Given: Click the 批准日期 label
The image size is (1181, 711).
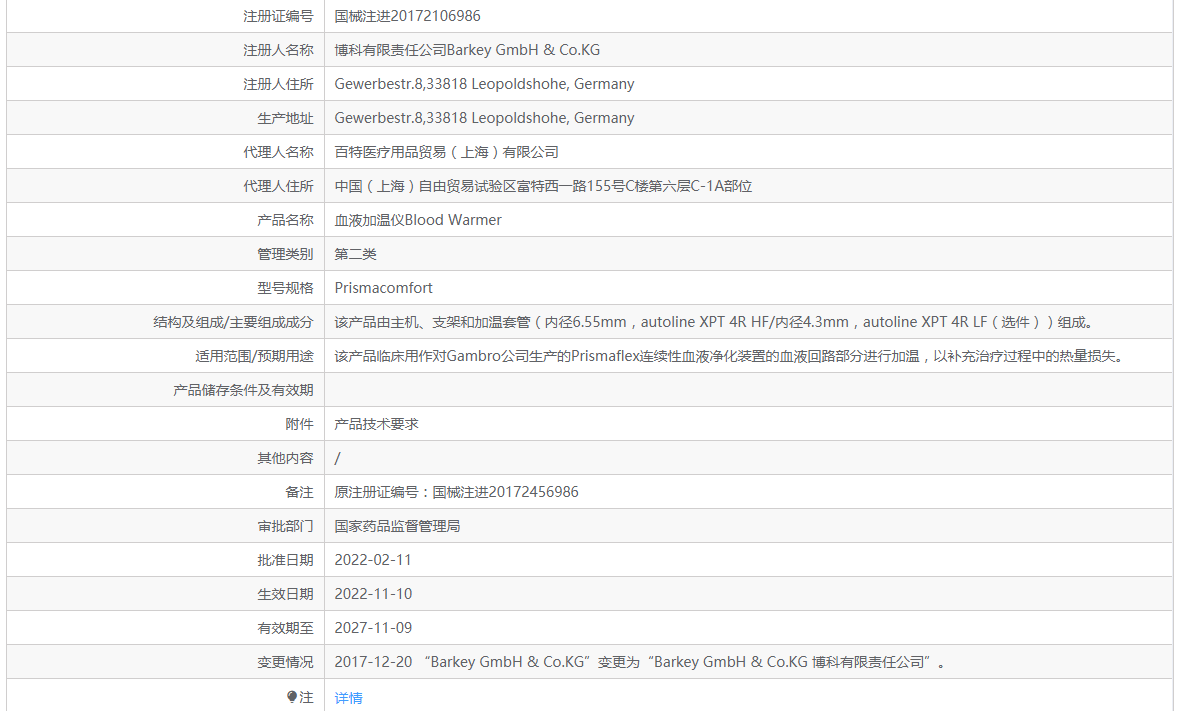Looking at the screenshot, I should [285, 560].
